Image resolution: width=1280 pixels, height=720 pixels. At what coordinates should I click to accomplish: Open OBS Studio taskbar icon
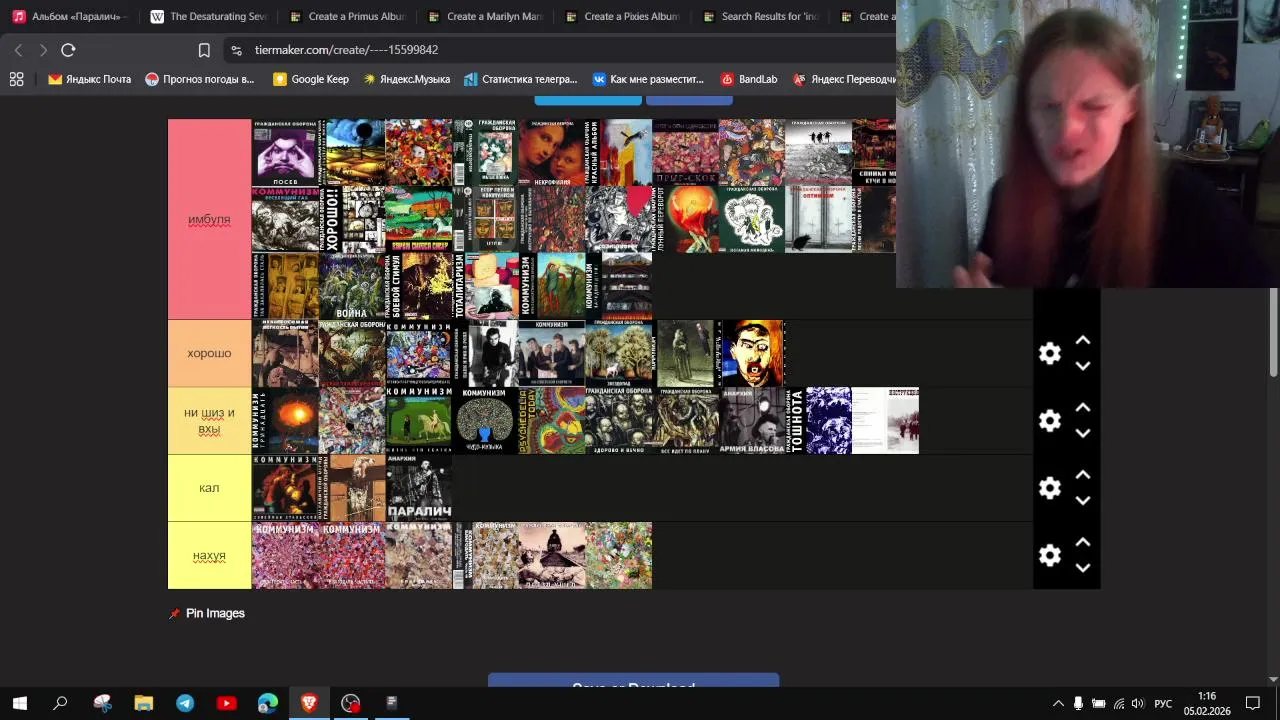point(350,704)
